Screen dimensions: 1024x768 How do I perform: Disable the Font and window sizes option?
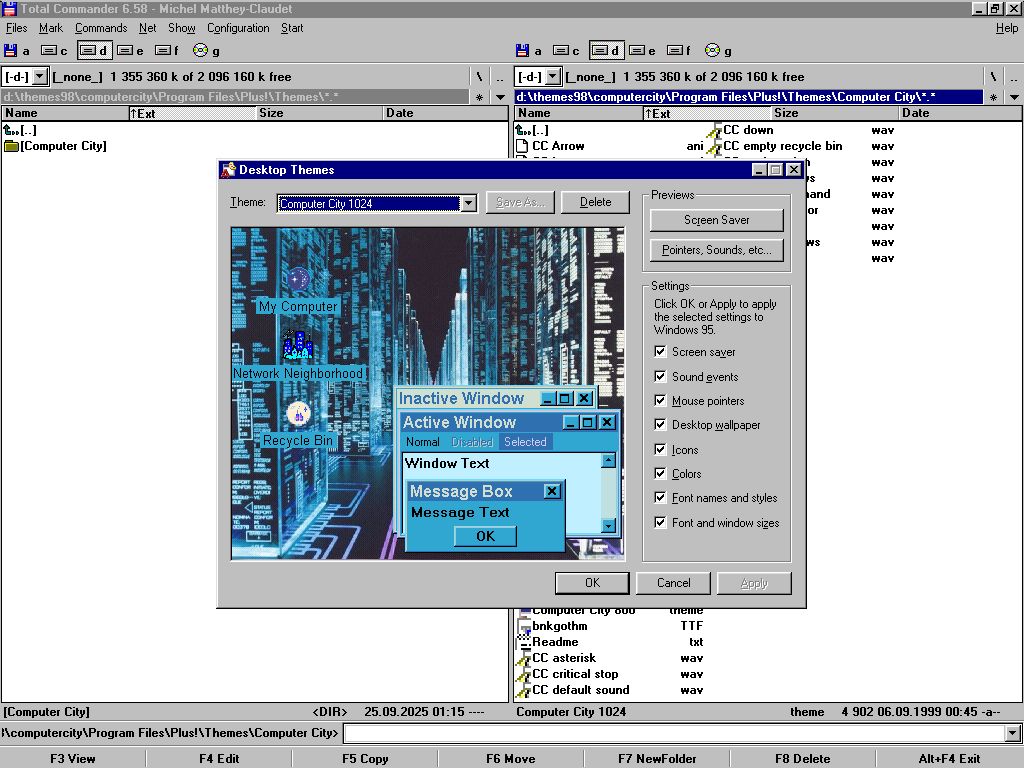(660, 522)
